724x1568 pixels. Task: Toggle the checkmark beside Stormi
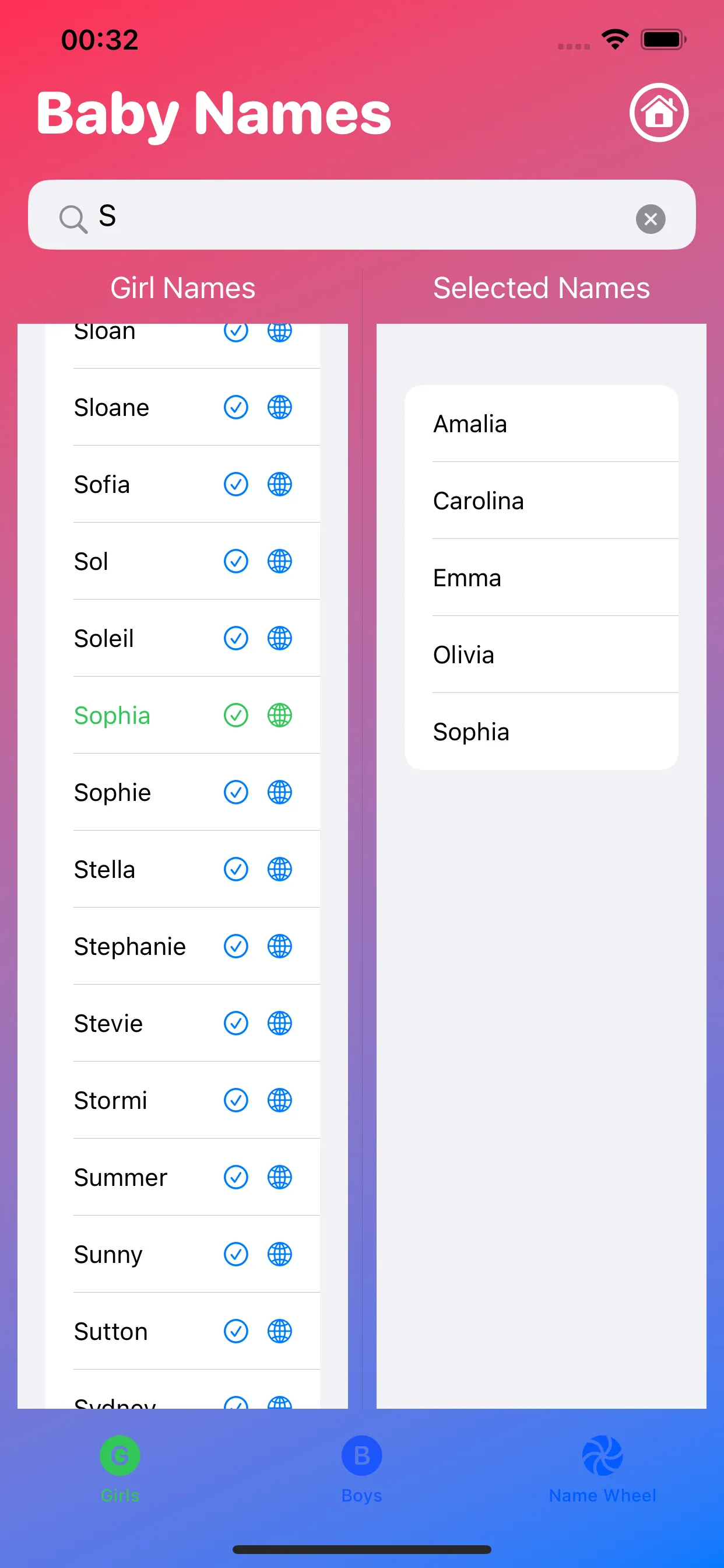236,1100
